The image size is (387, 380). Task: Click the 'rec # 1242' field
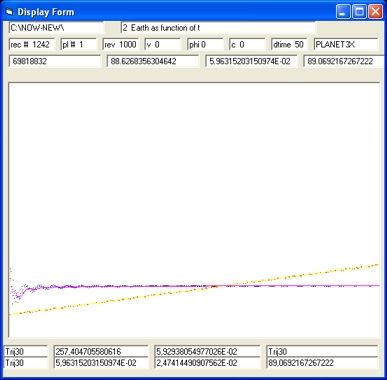click(32, 44)
